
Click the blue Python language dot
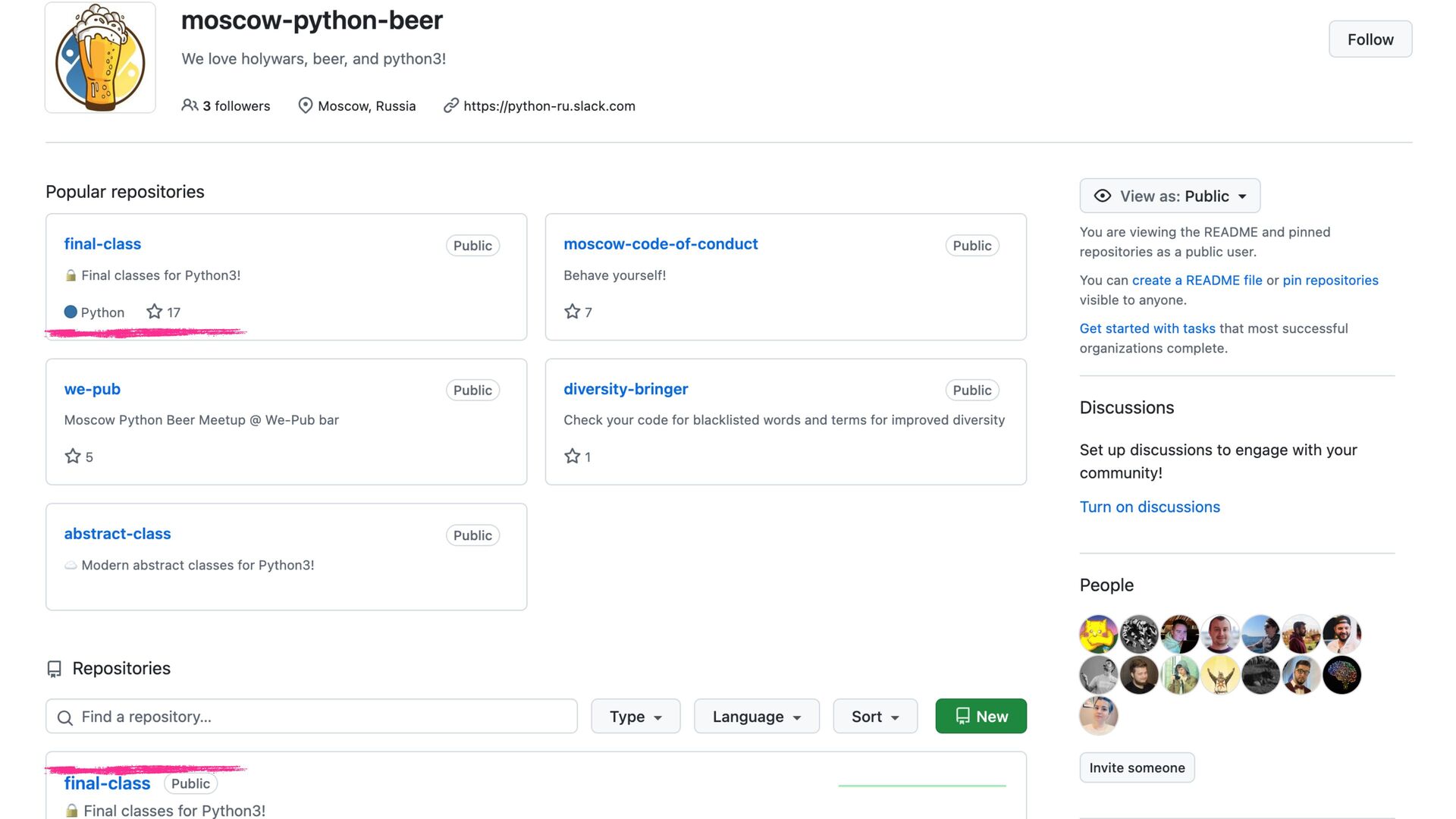pos(71,312)
